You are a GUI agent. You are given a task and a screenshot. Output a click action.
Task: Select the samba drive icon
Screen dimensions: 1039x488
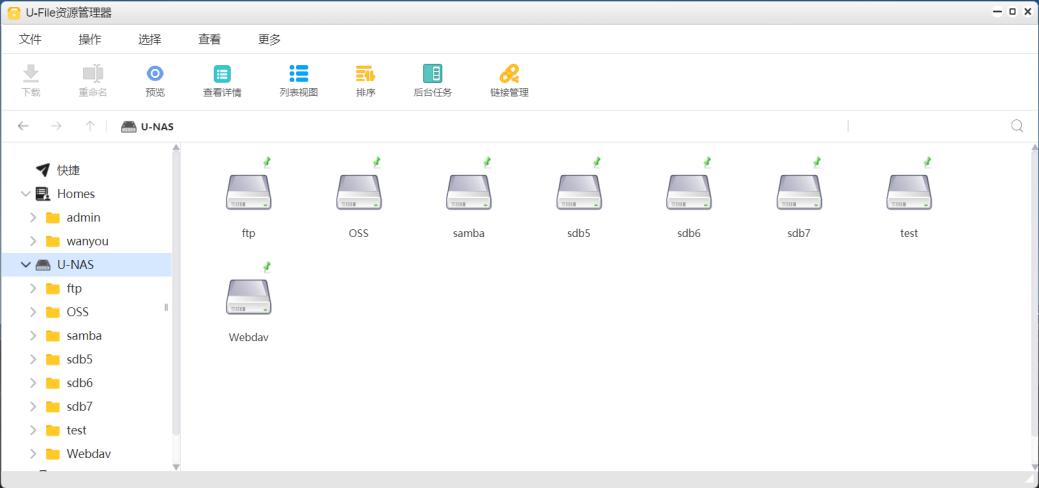pyautogui.click(x=468, y=192)
